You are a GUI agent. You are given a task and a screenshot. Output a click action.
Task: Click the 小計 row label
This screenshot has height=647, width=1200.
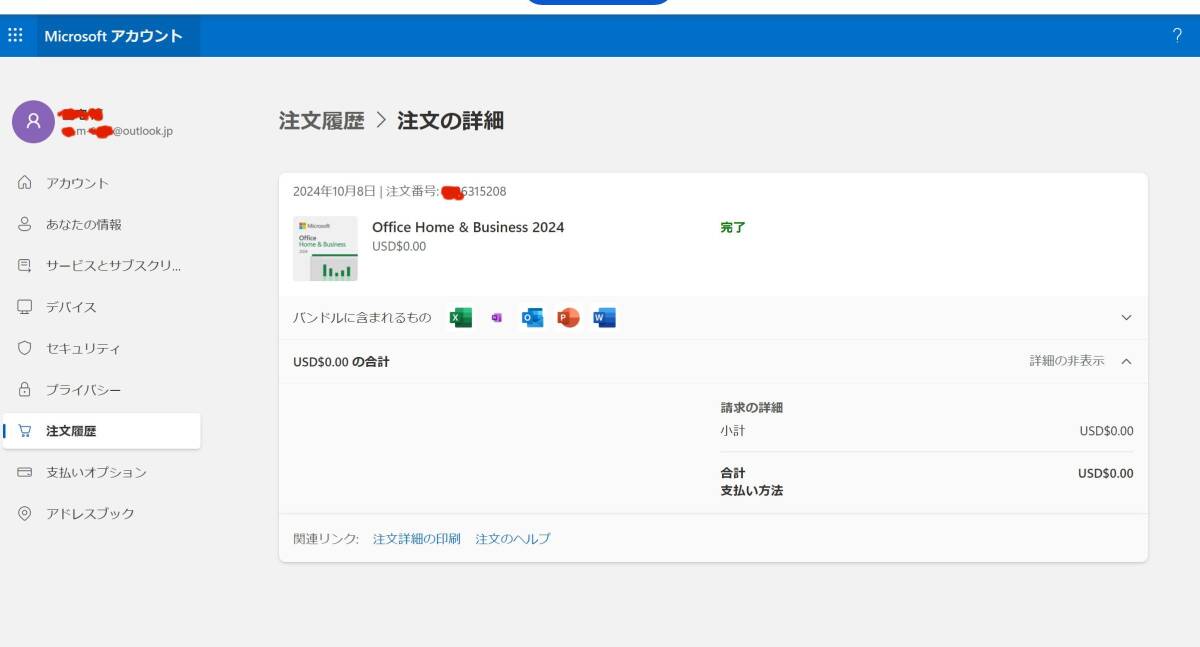tap(733, 431)
